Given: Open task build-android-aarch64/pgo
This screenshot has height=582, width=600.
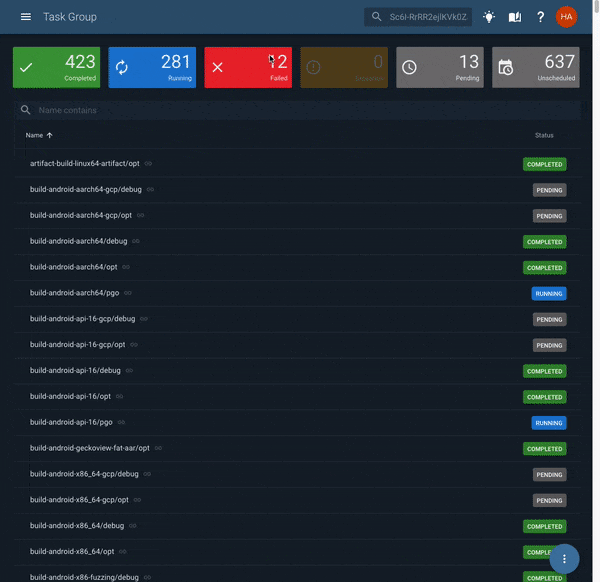Looking at the screenshot, I should coord(75,293).
